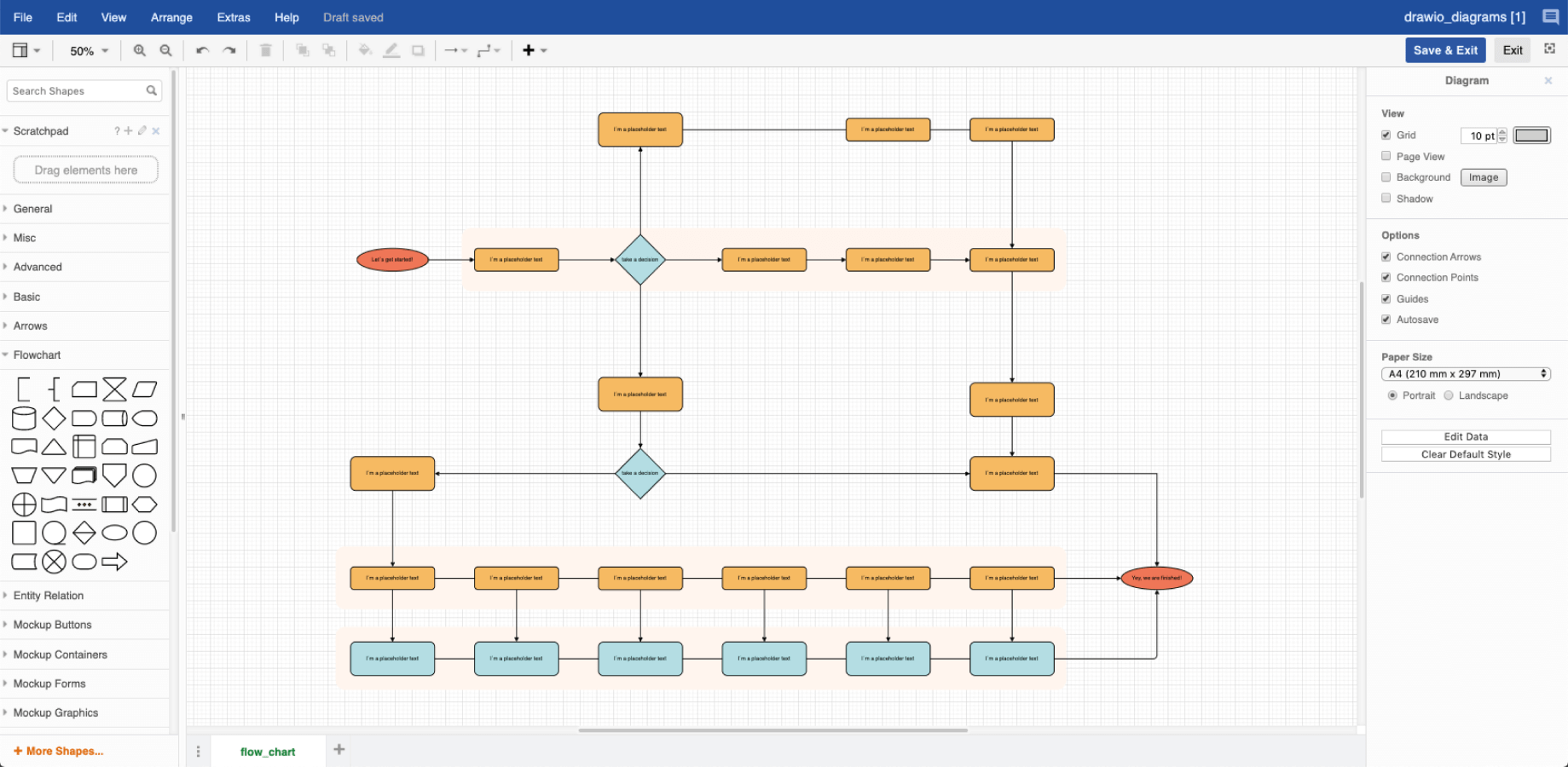Open the Extras menu
The width and height of the screenshot is (1568, 767).
[233, 17]
